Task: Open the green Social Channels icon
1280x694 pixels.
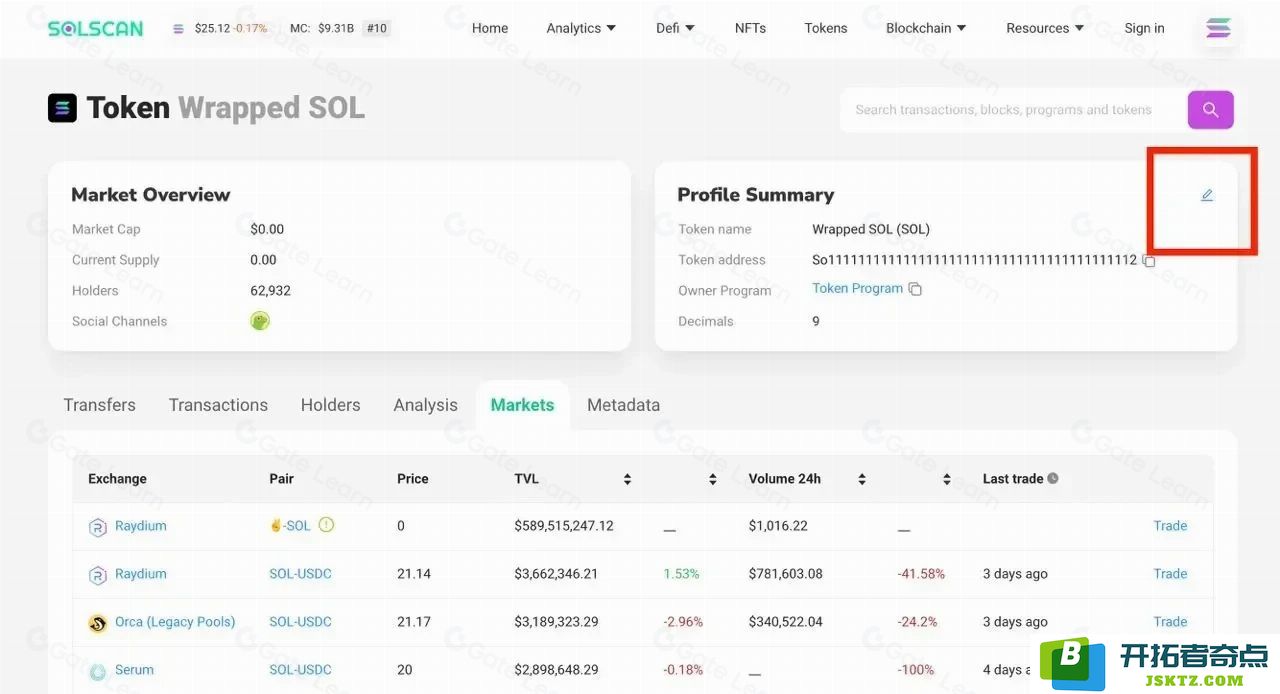Action: (260, 321)
